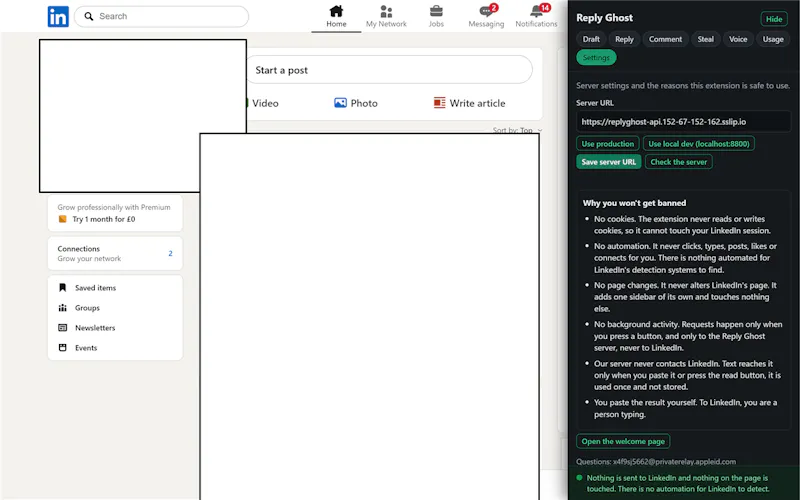Switch to the Voice tab
Screen dimensions: 800x500
pos(738,39)
